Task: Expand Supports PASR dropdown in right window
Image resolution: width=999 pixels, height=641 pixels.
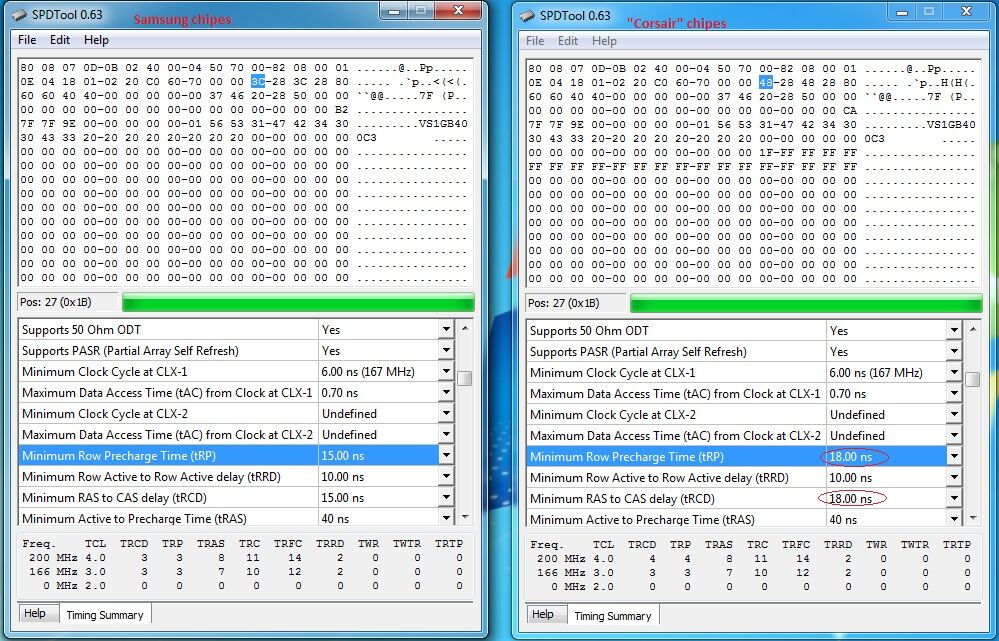Action: [954, 352]
